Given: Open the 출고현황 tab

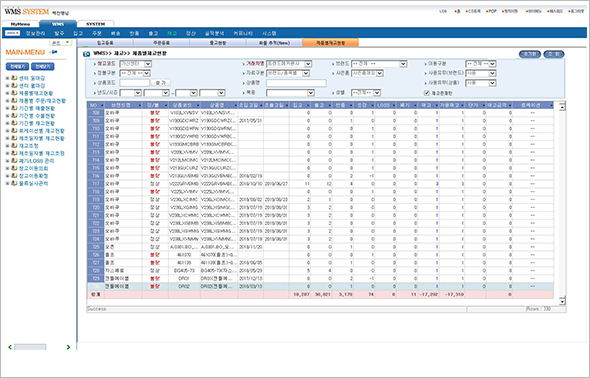Looking at the screenshot, I should [218, 43].
